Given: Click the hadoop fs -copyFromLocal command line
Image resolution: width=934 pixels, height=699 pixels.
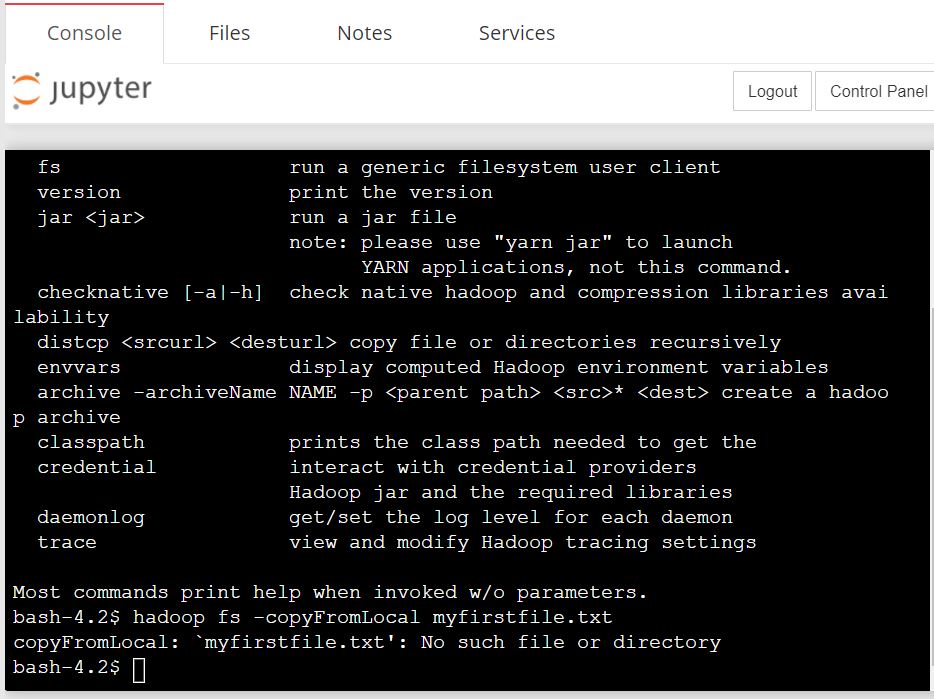Looking at the screenshot, I should coord(312,617).
